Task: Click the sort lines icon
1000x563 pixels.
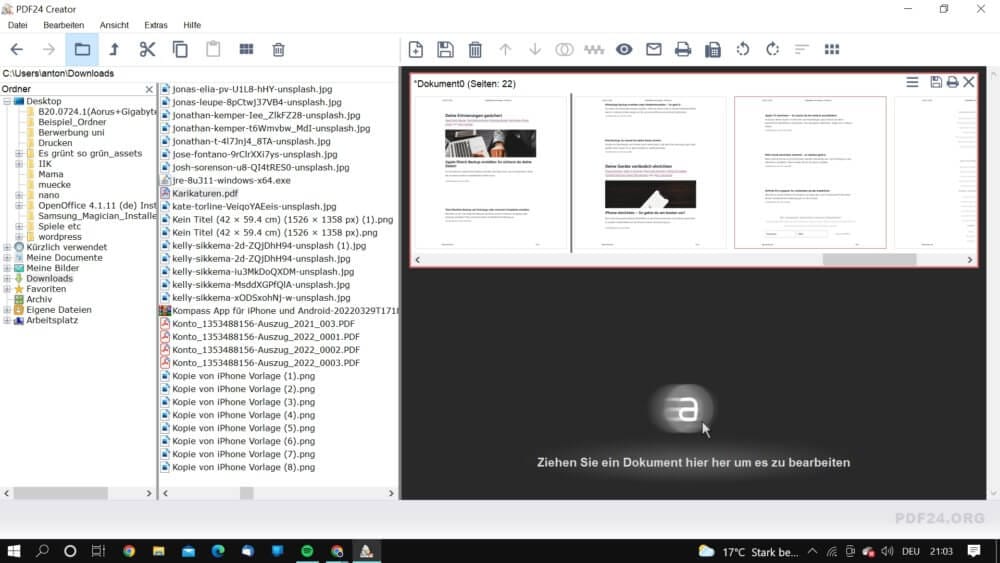Action: (x=802, y=49)
